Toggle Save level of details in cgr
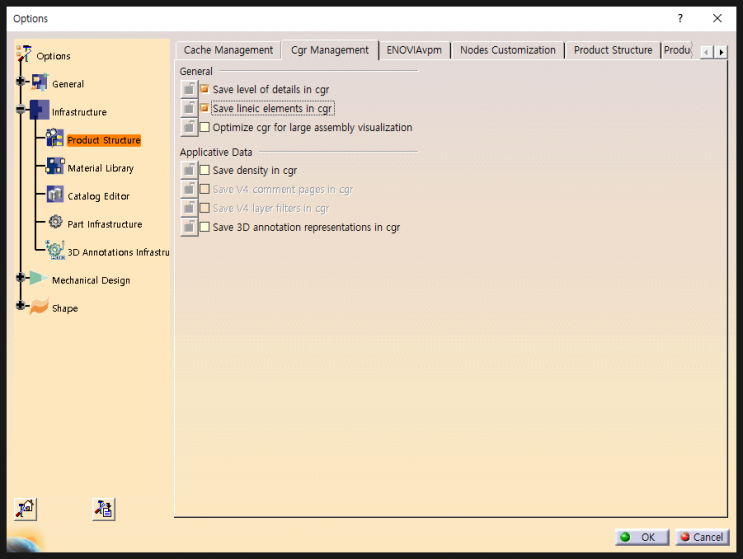Viewport: 743px width, 559px height. (x=205, y=89)
